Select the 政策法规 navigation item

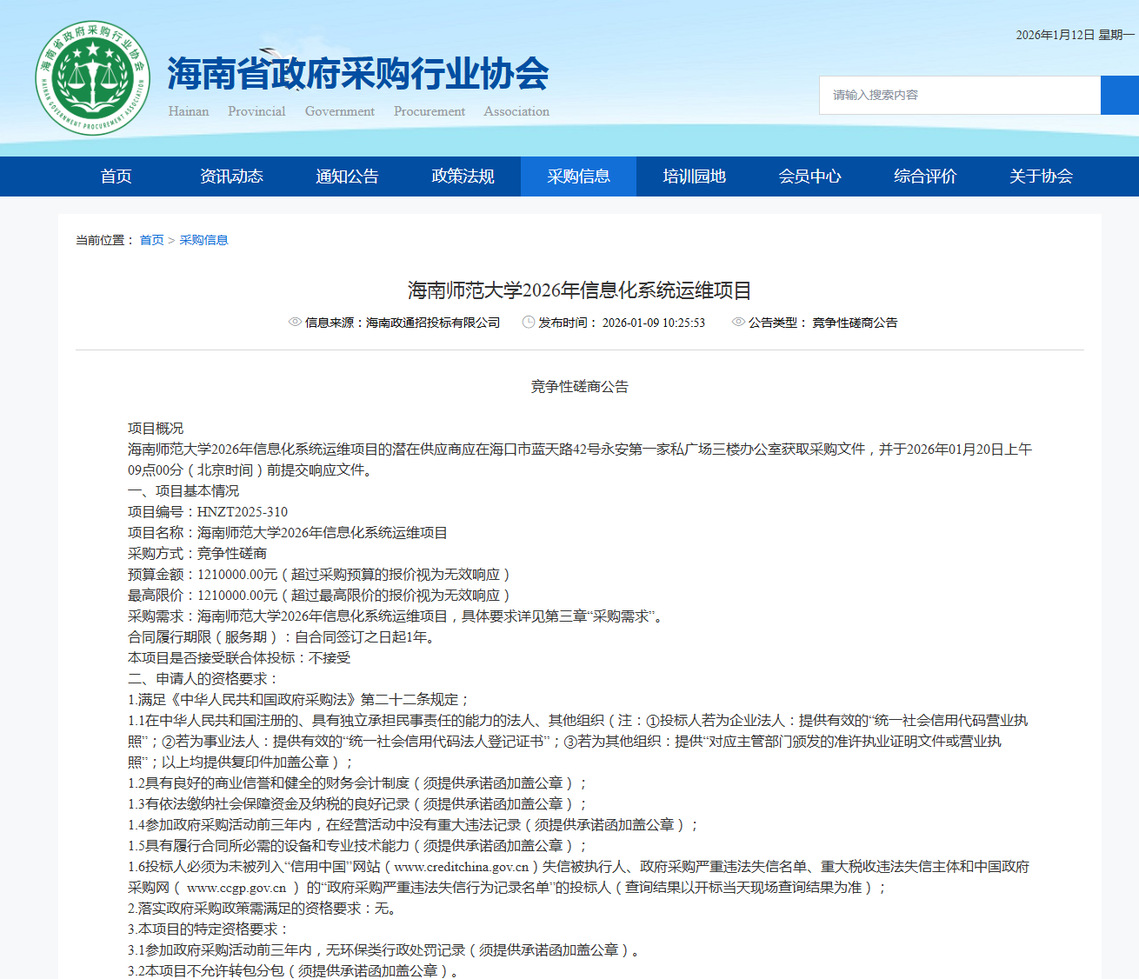pos(463,176)
